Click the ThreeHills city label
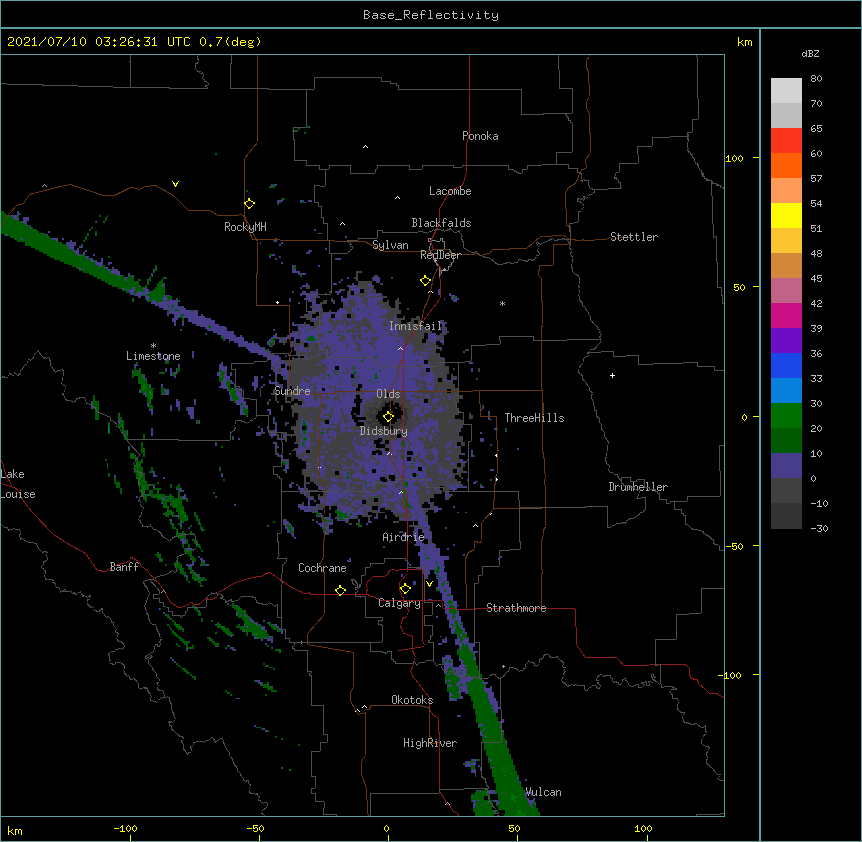This screenshot has width=862, height=842. (534, 418)
